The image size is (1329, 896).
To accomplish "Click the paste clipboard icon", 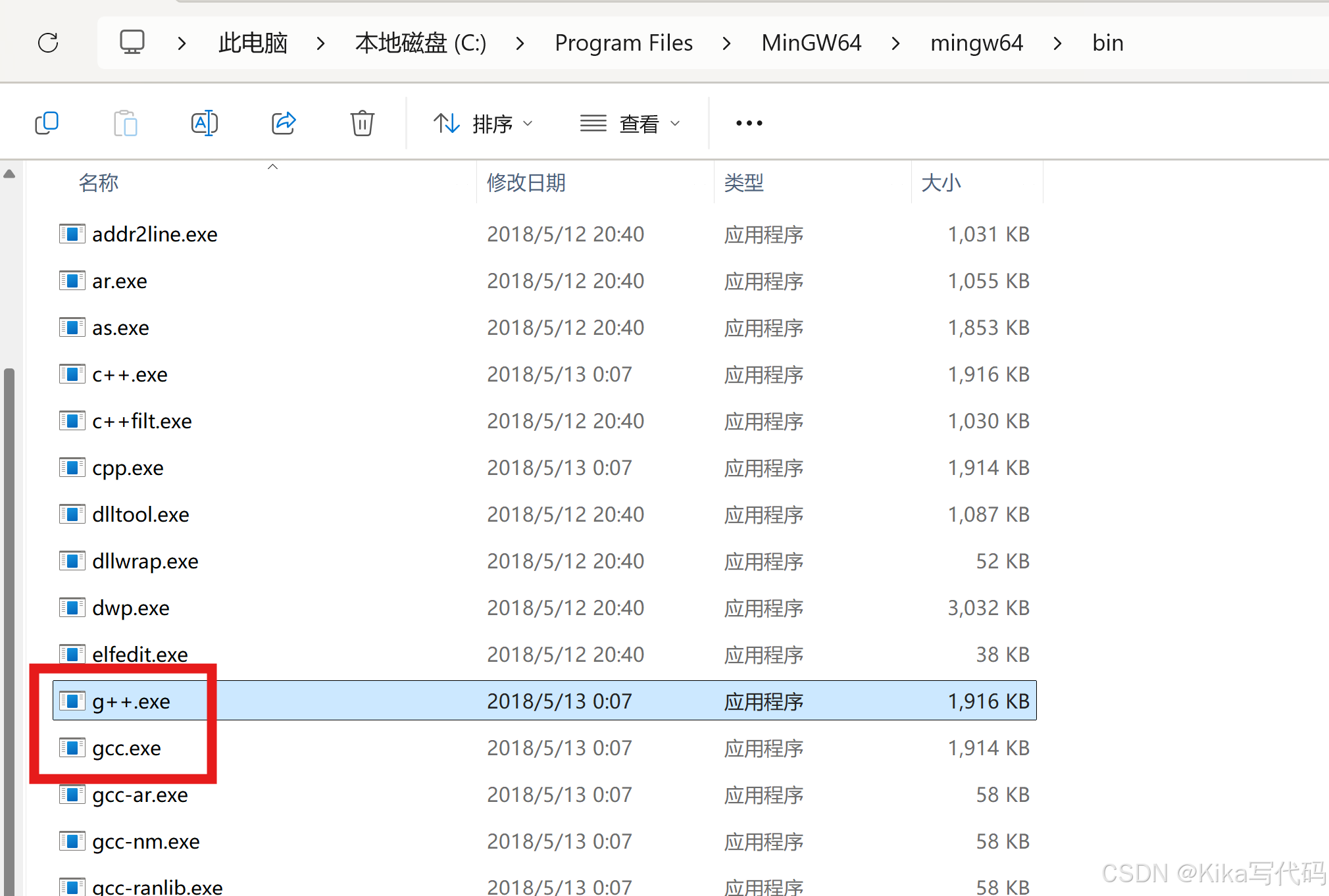I will (125, 123).
